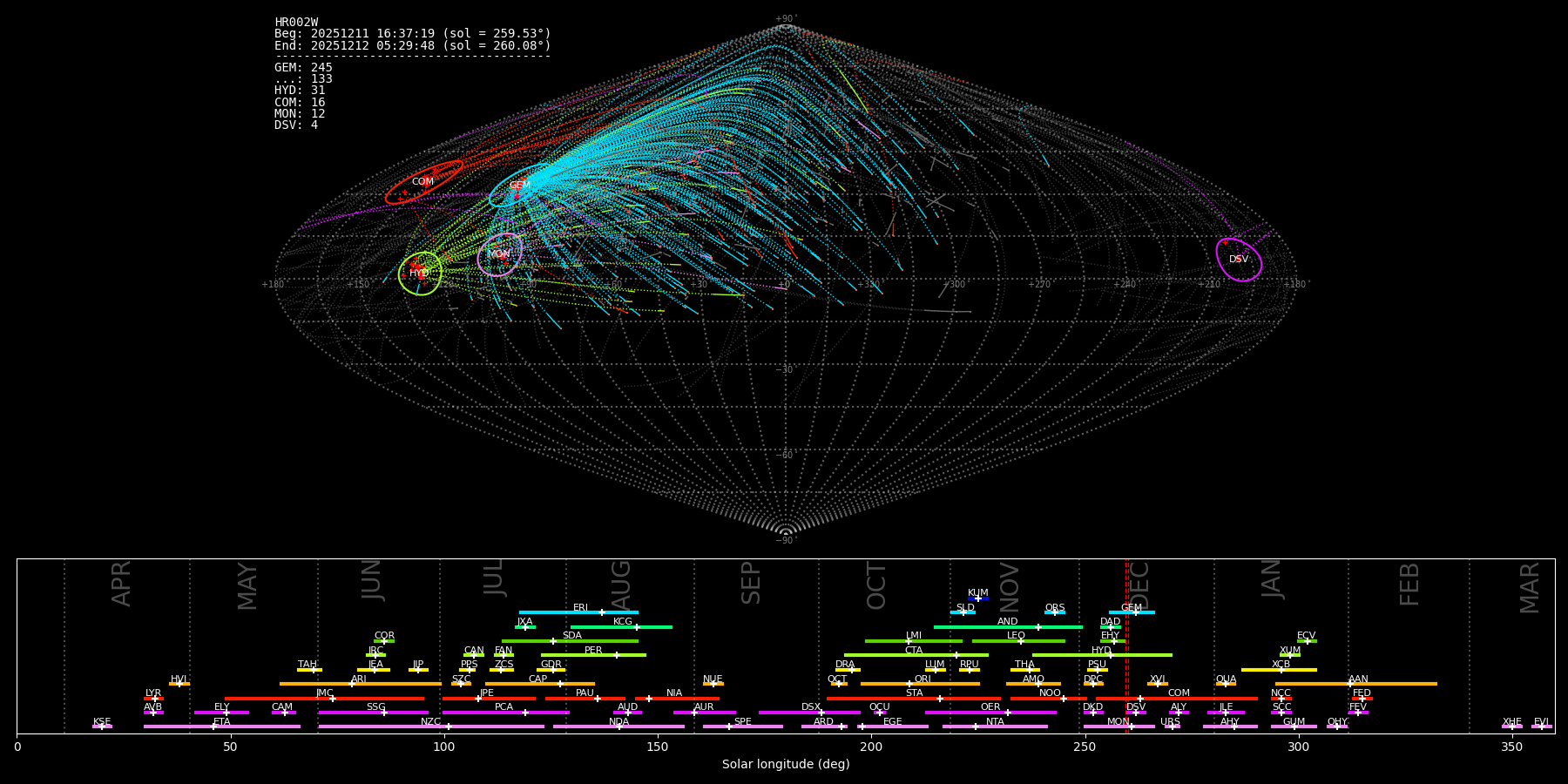1568x784 pixels.
Task: Select the cyan ERI shower bar in the timeline
Action: click(578, 612)
